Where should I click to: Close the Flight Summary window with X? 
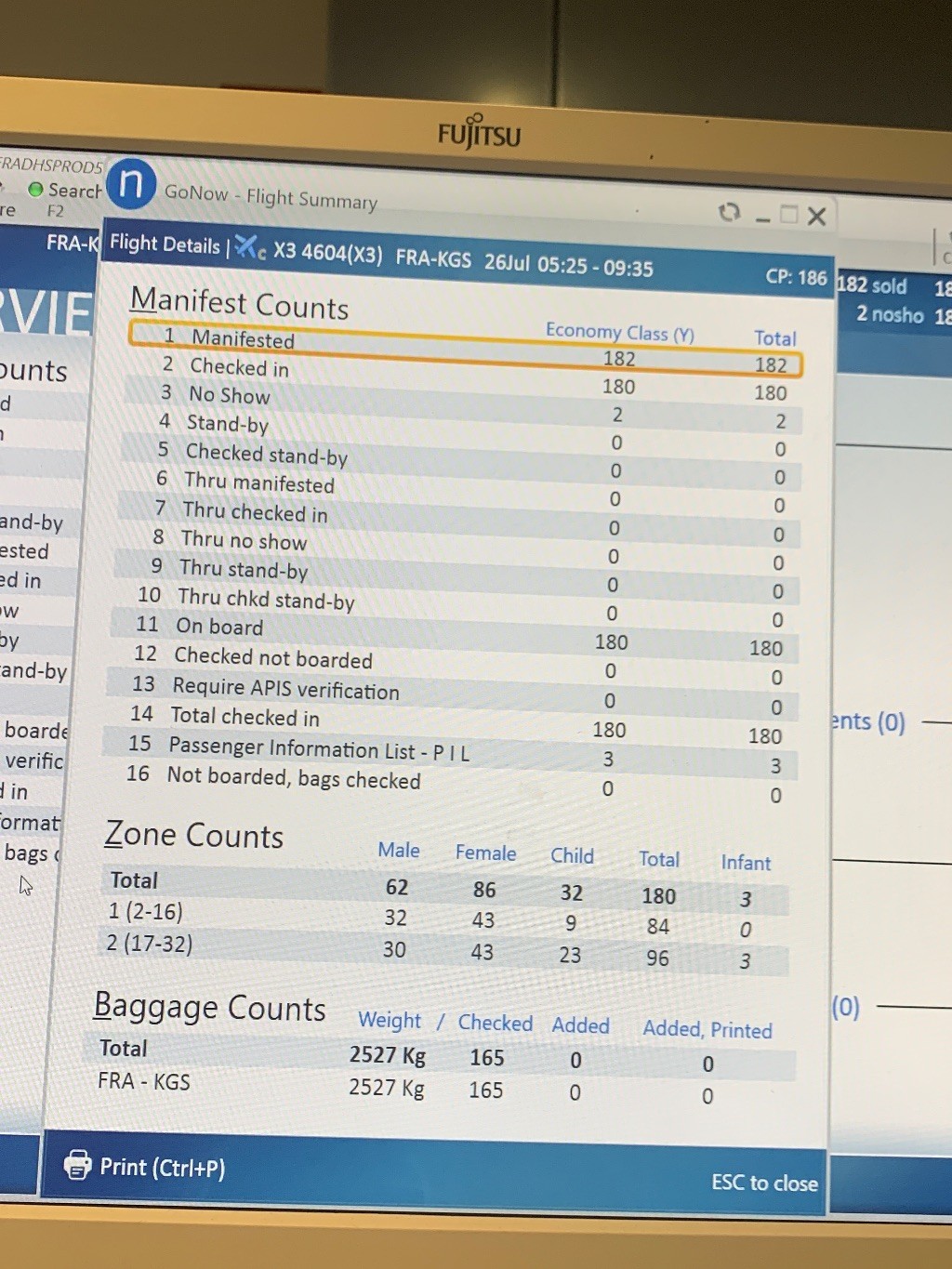click(x=817, y=217)
